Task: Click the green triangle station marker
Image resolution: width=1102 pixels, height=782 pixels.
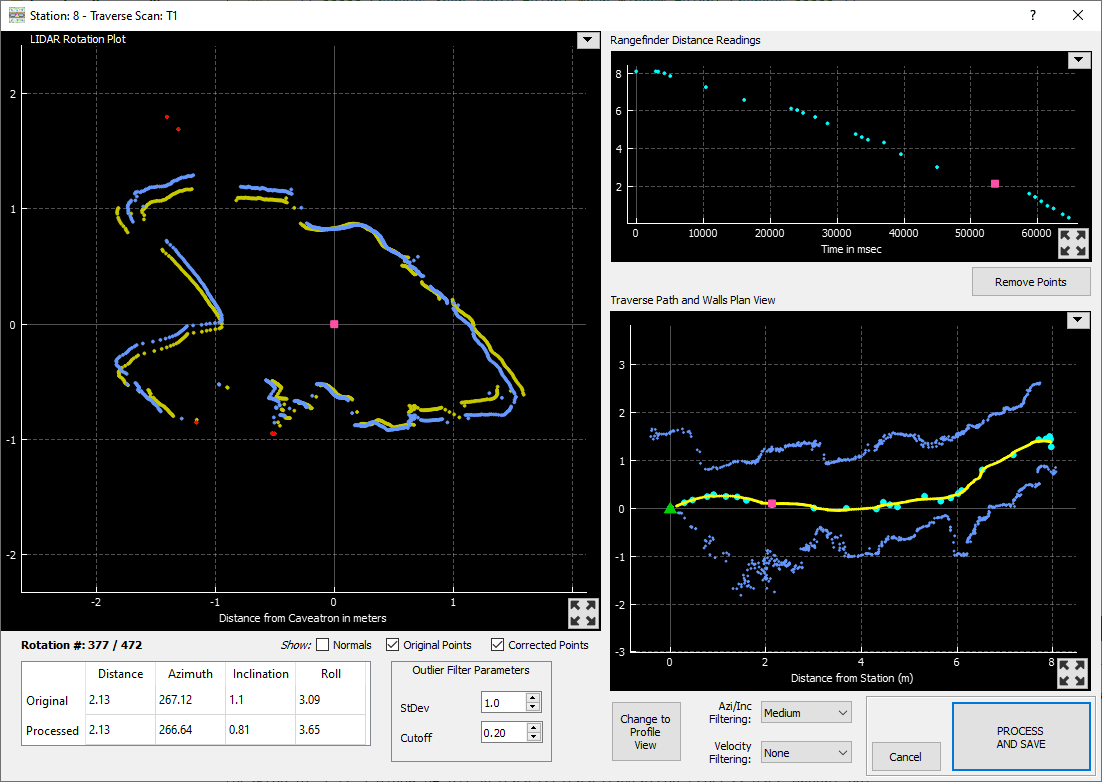Action: [670, 508]
